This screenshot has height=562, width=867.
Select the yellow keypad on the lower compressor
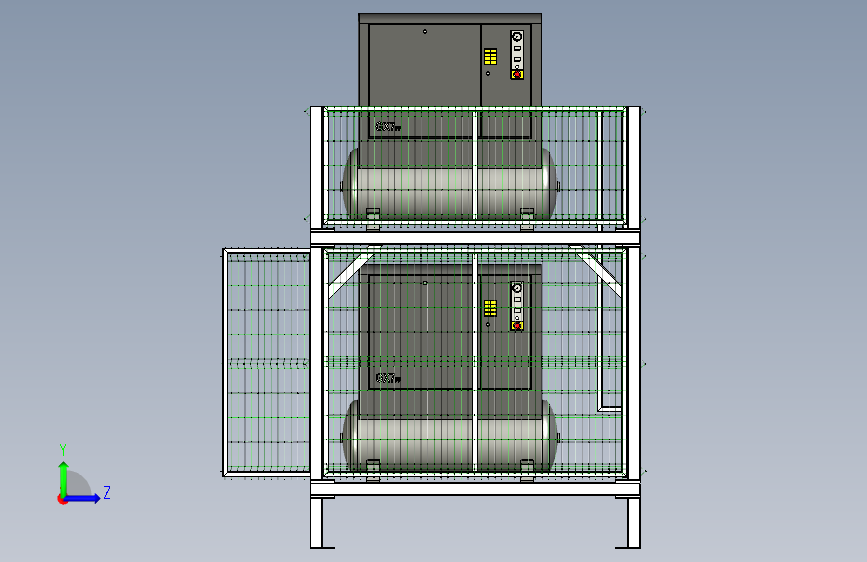490,308
